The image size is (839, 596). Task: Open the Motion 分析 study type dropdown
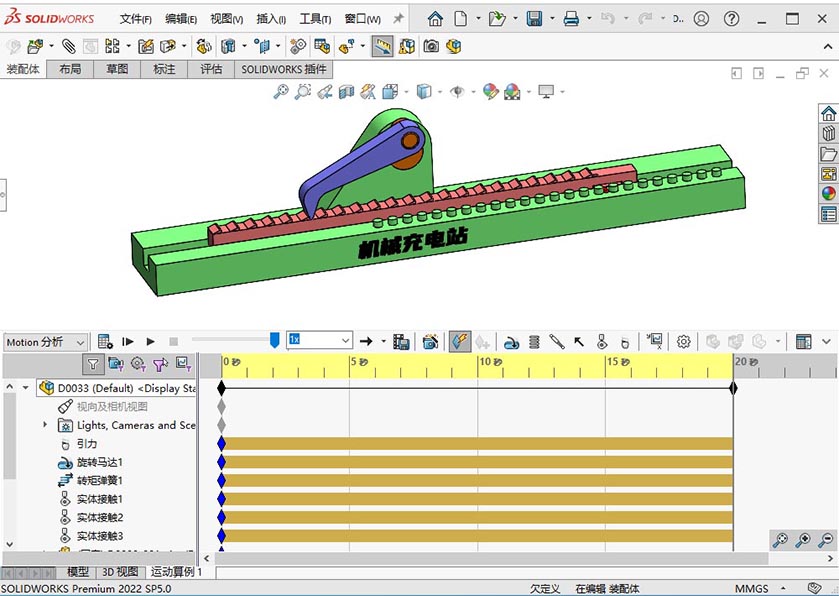(x=46, y=341)
